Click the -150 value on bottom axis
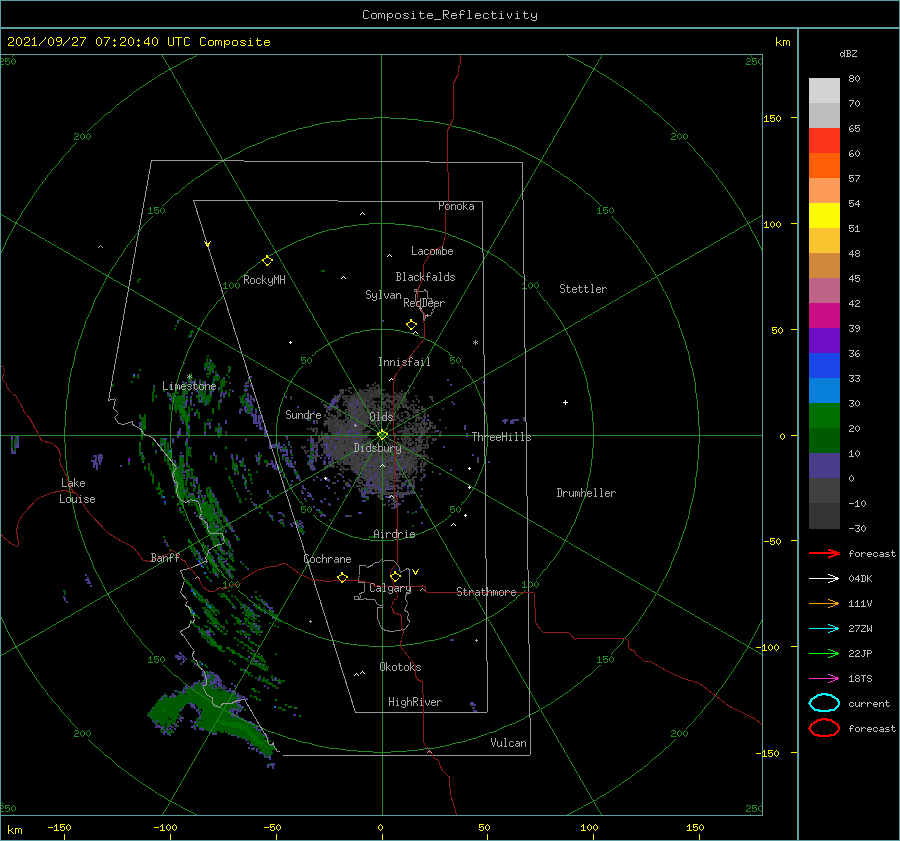Screen dimensions: 900x841 [59, 827]
